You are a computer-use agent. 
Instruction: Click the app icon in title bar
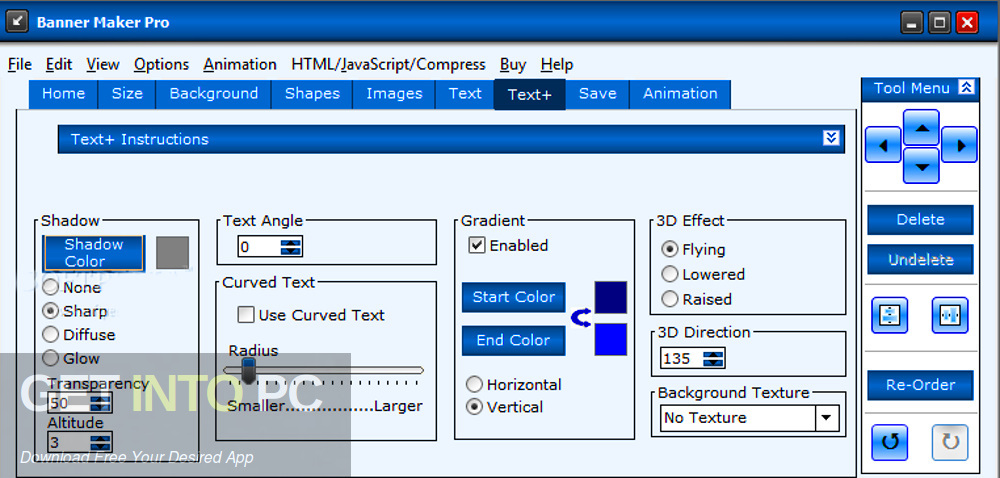pyautogui.click(x=17, y=22)
